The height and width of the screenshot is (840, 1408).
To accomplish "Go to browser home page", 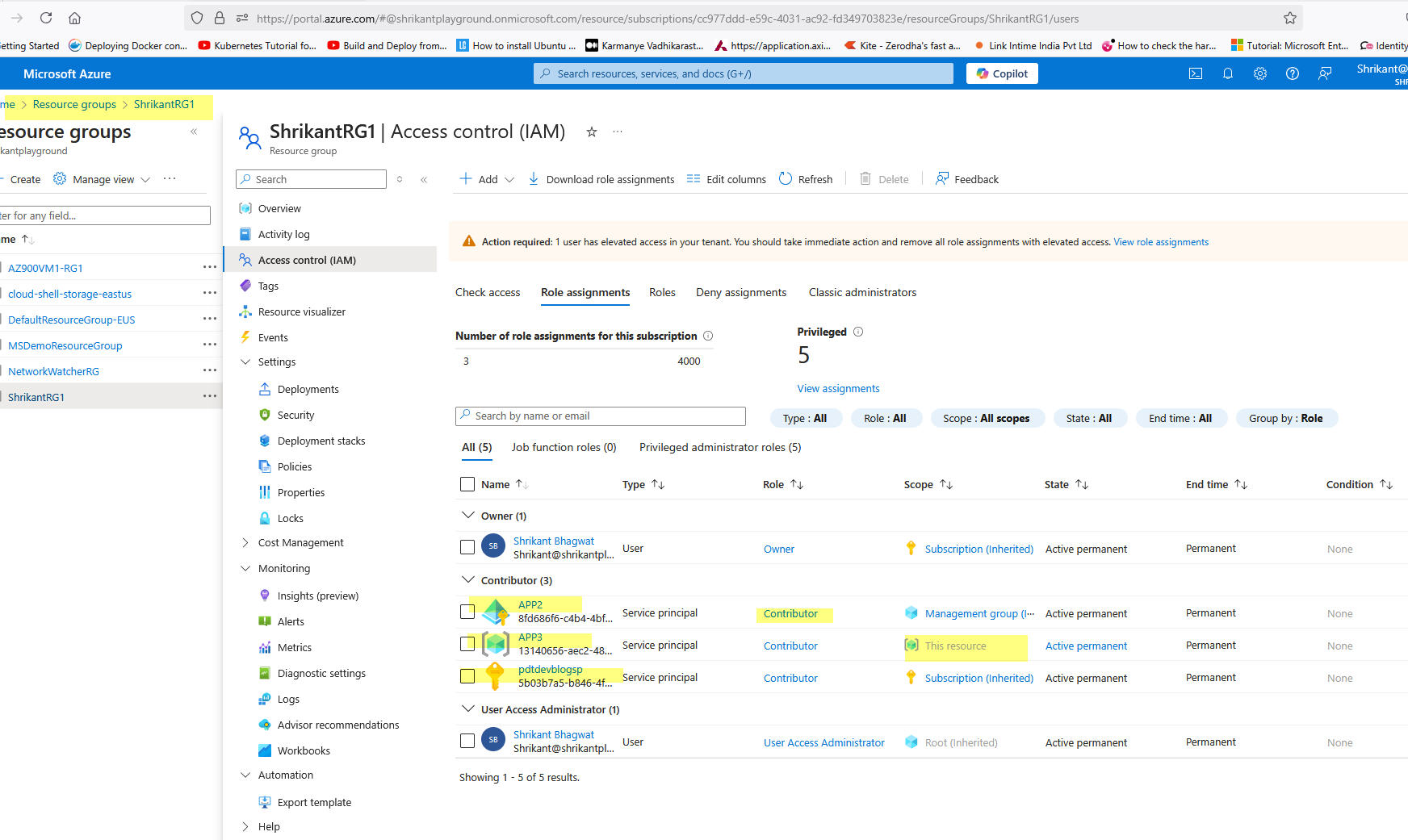I will pos(74,18).
